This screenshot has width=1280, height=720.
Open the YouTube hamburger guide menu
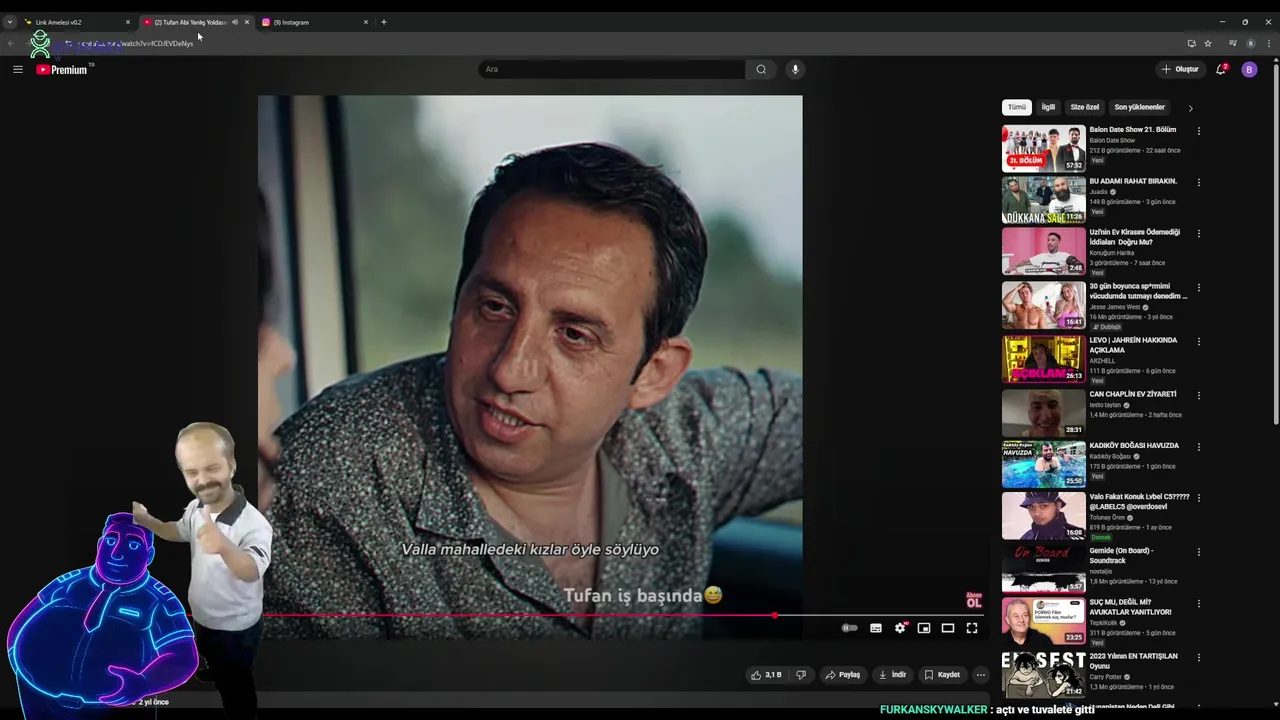pyautogui.click(x=17, y=69)
